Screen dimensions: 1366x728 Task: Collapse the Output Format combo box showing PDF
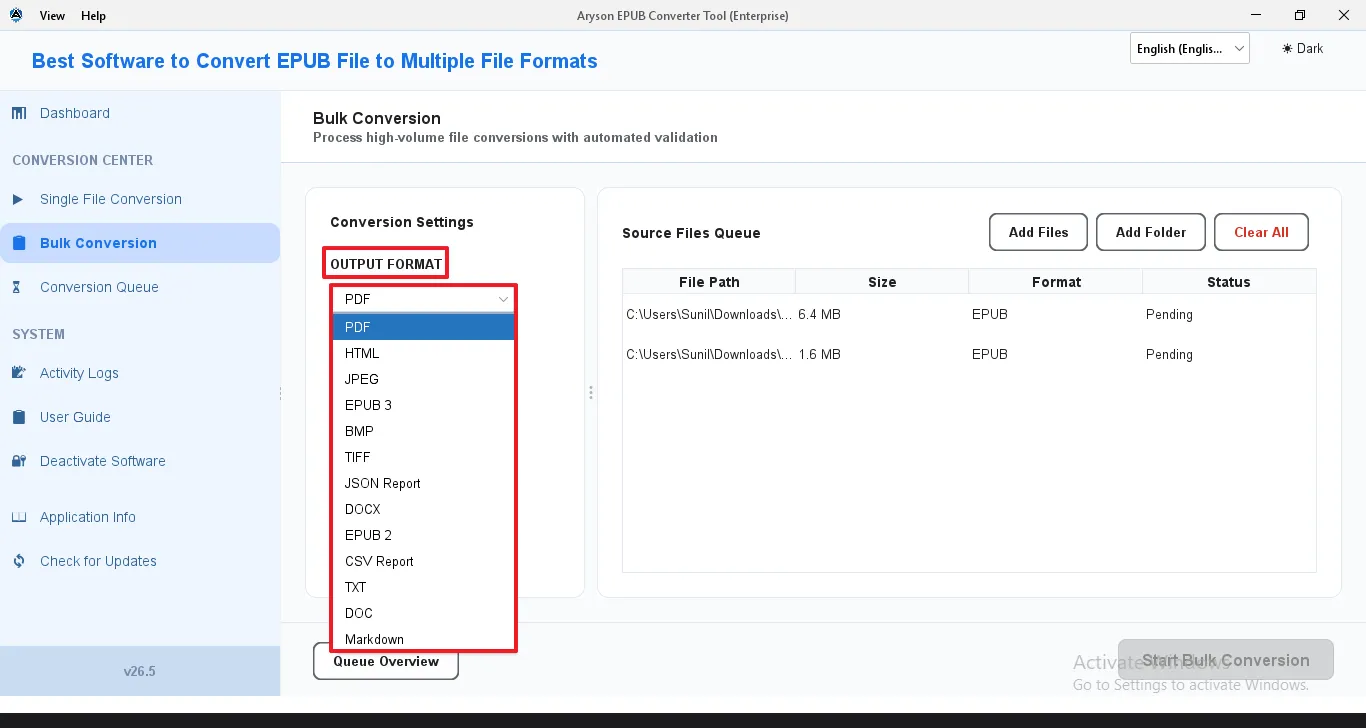click(423, 299)
